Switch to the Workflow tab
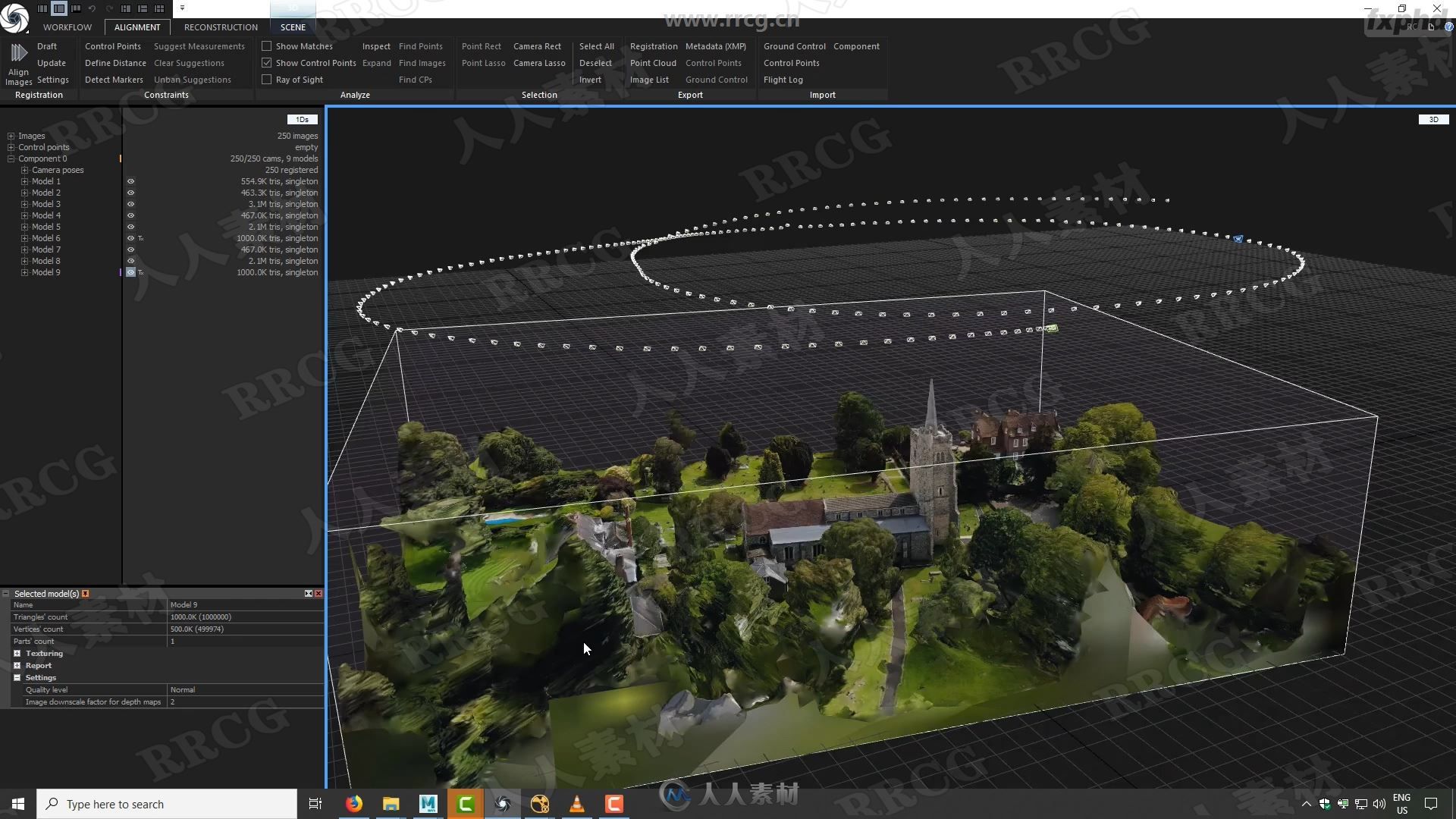This screenshot has width=1456, height=819. point(67,27)
